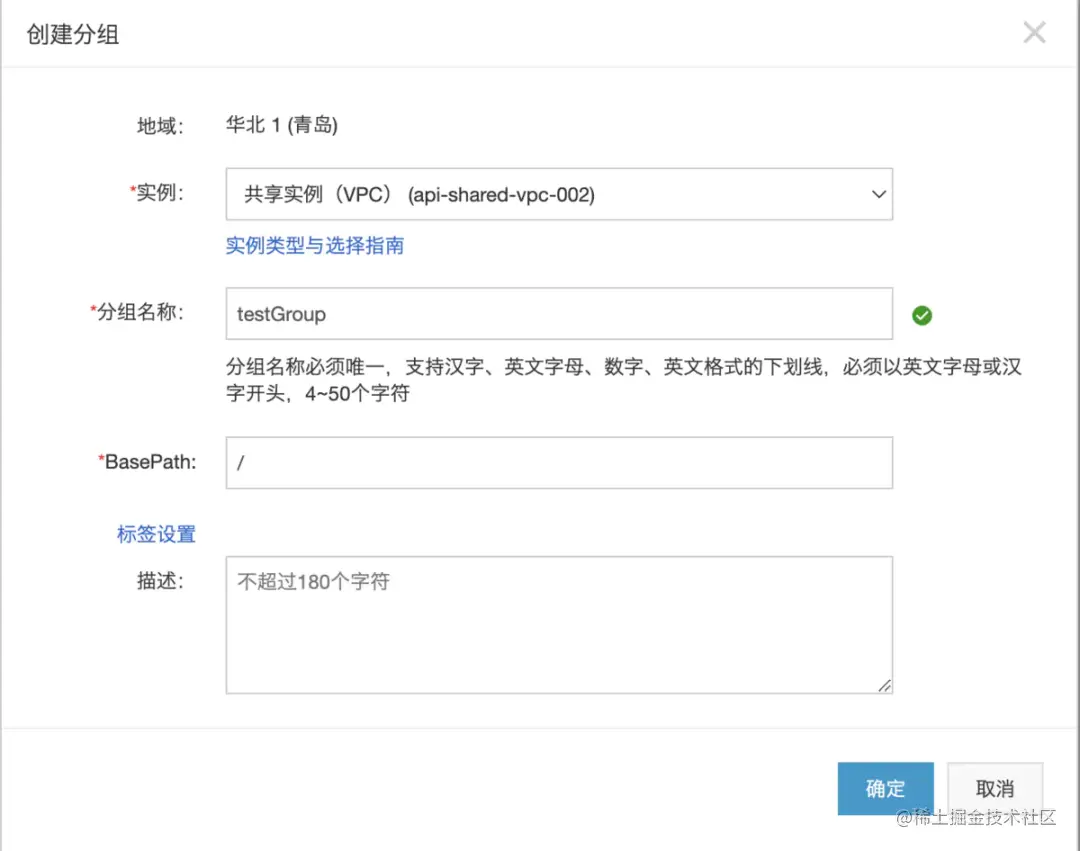Click the BasePath label

point(147,462)
